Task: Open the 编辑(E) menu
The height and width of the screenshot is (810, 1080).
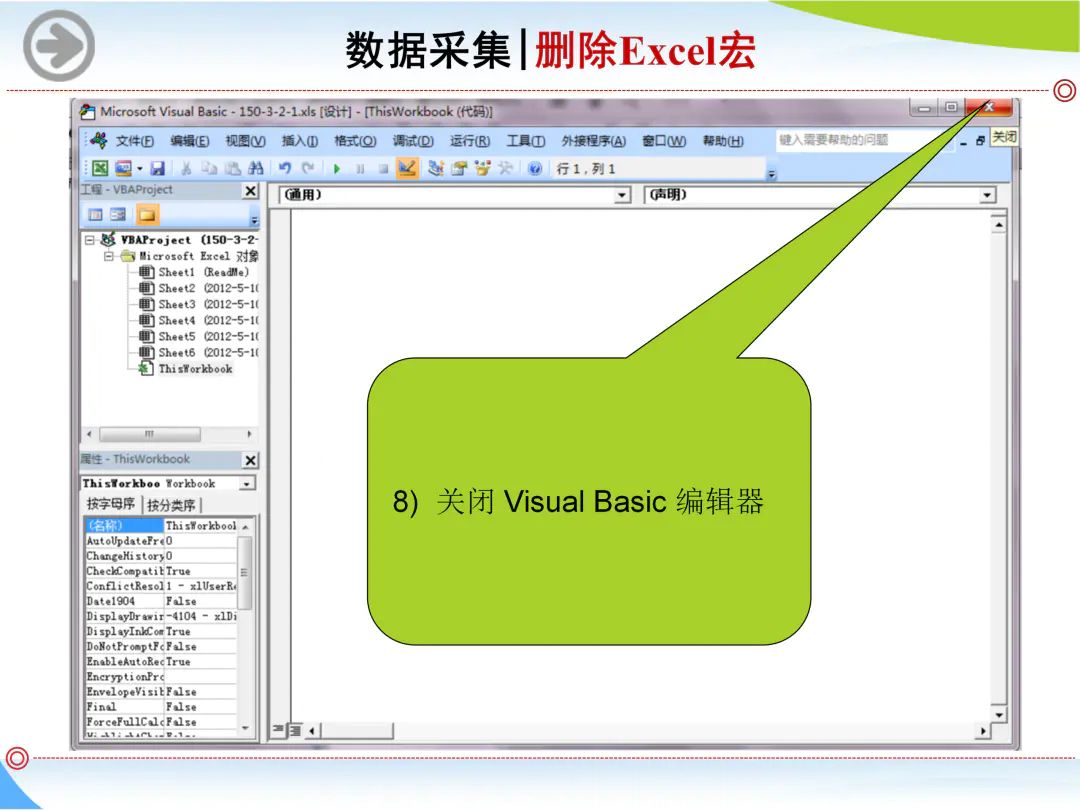Action: (189, 141)
